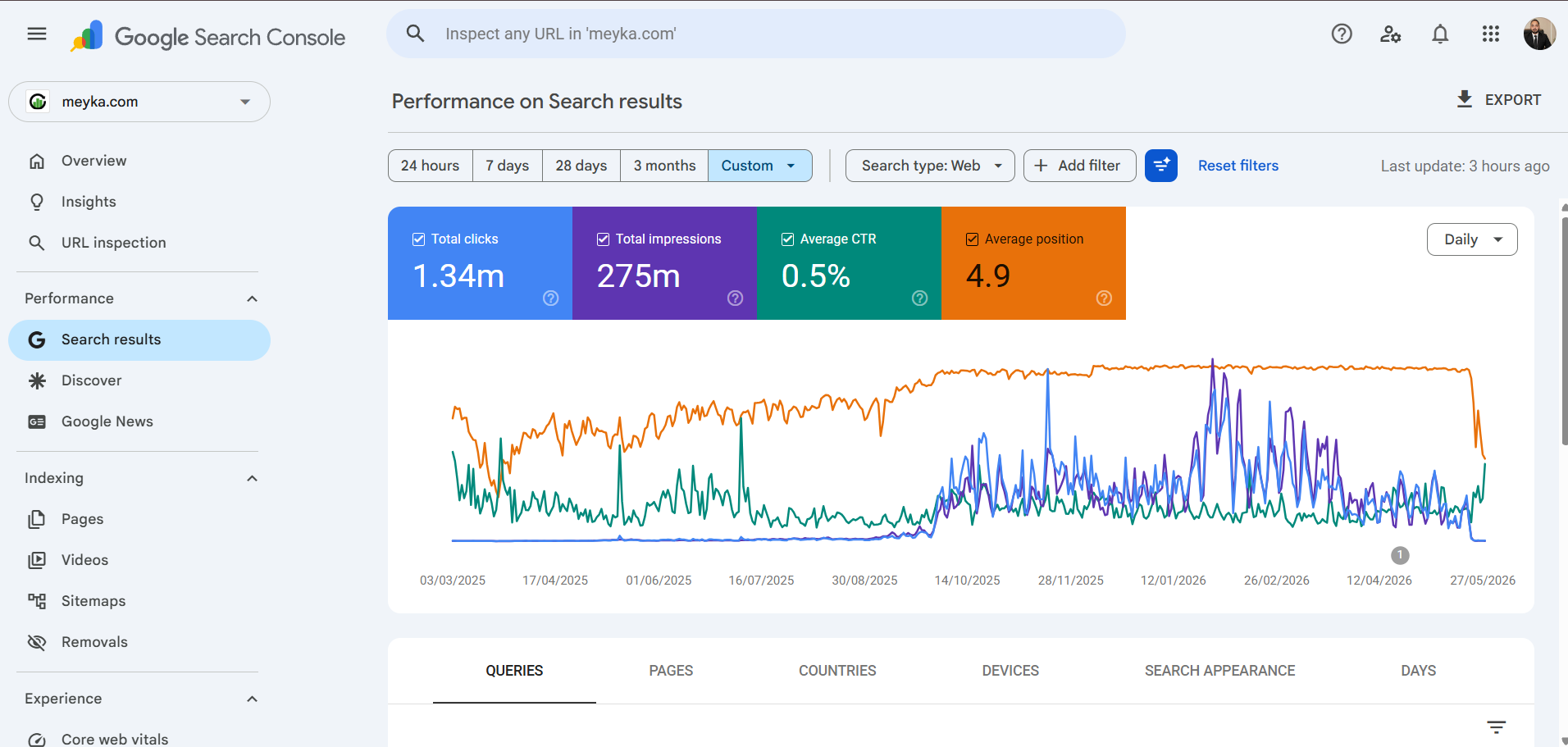Click the Google News icon
The image size is (1568, 747).
point(37,421)
